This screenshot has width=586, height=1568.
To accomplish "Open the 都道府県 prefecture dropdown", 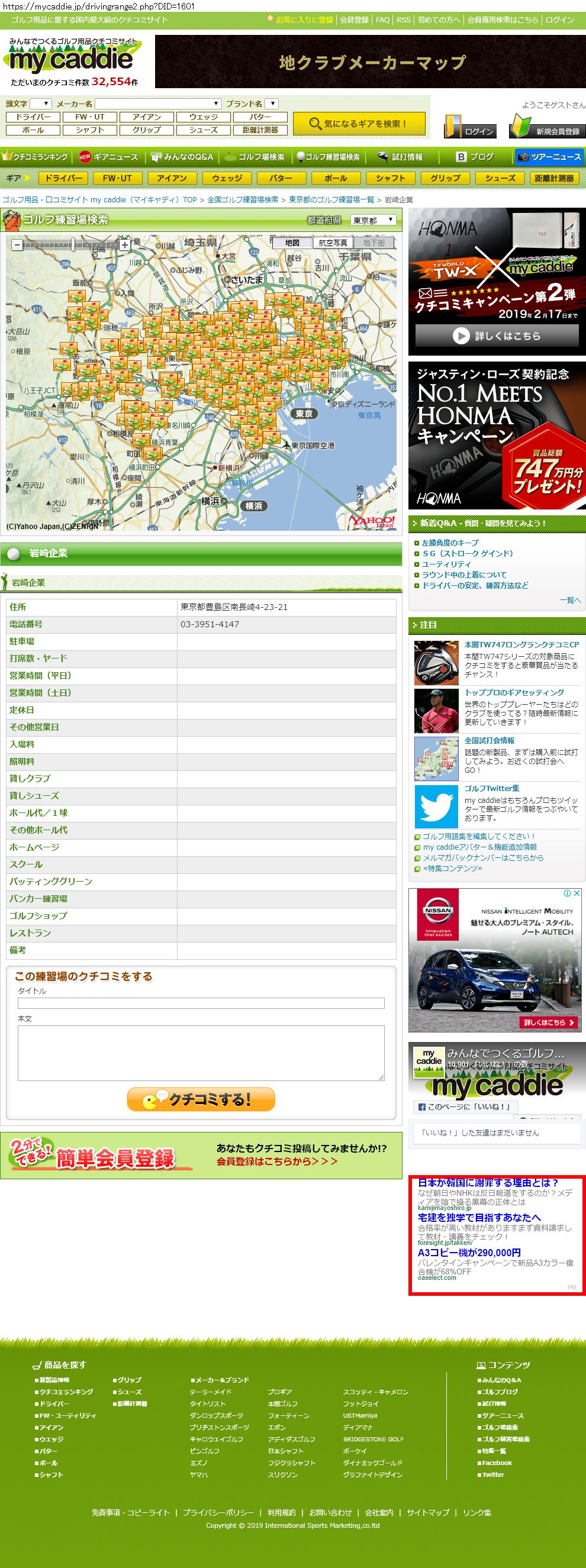I will coord(373,220).
